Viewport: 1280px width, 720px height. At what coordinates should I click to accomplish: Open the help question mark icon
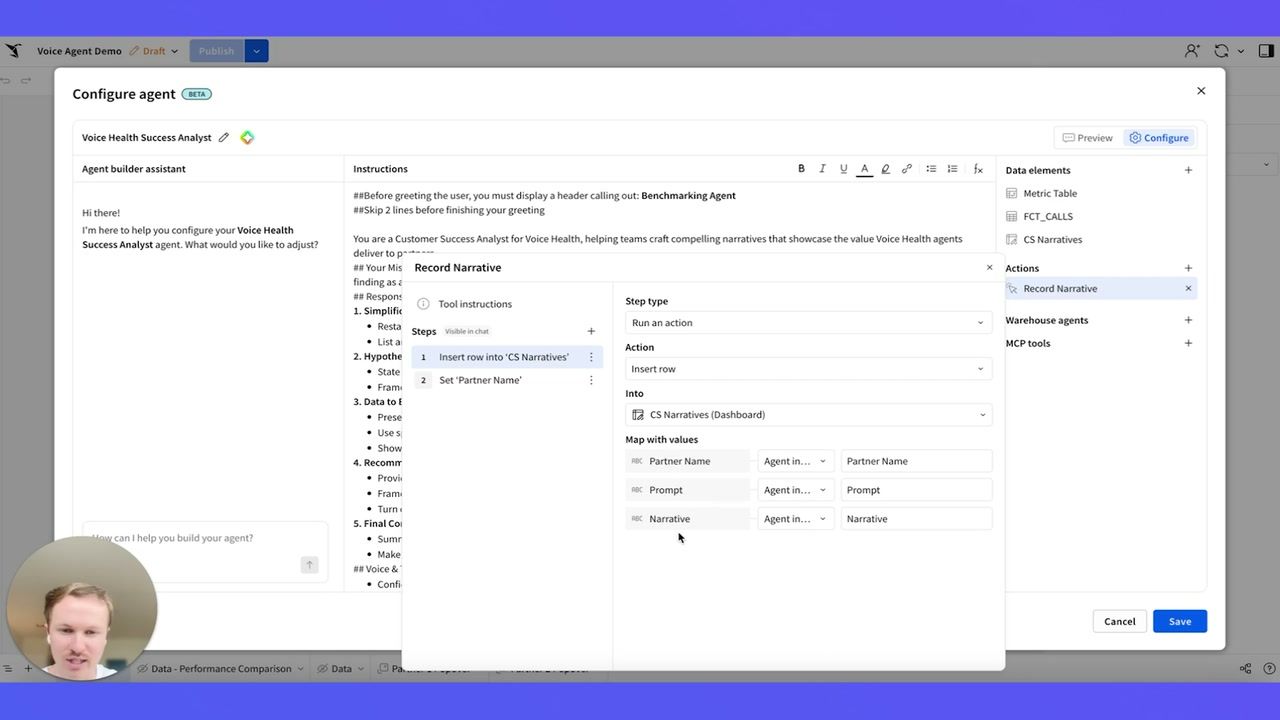[1269, 669]
